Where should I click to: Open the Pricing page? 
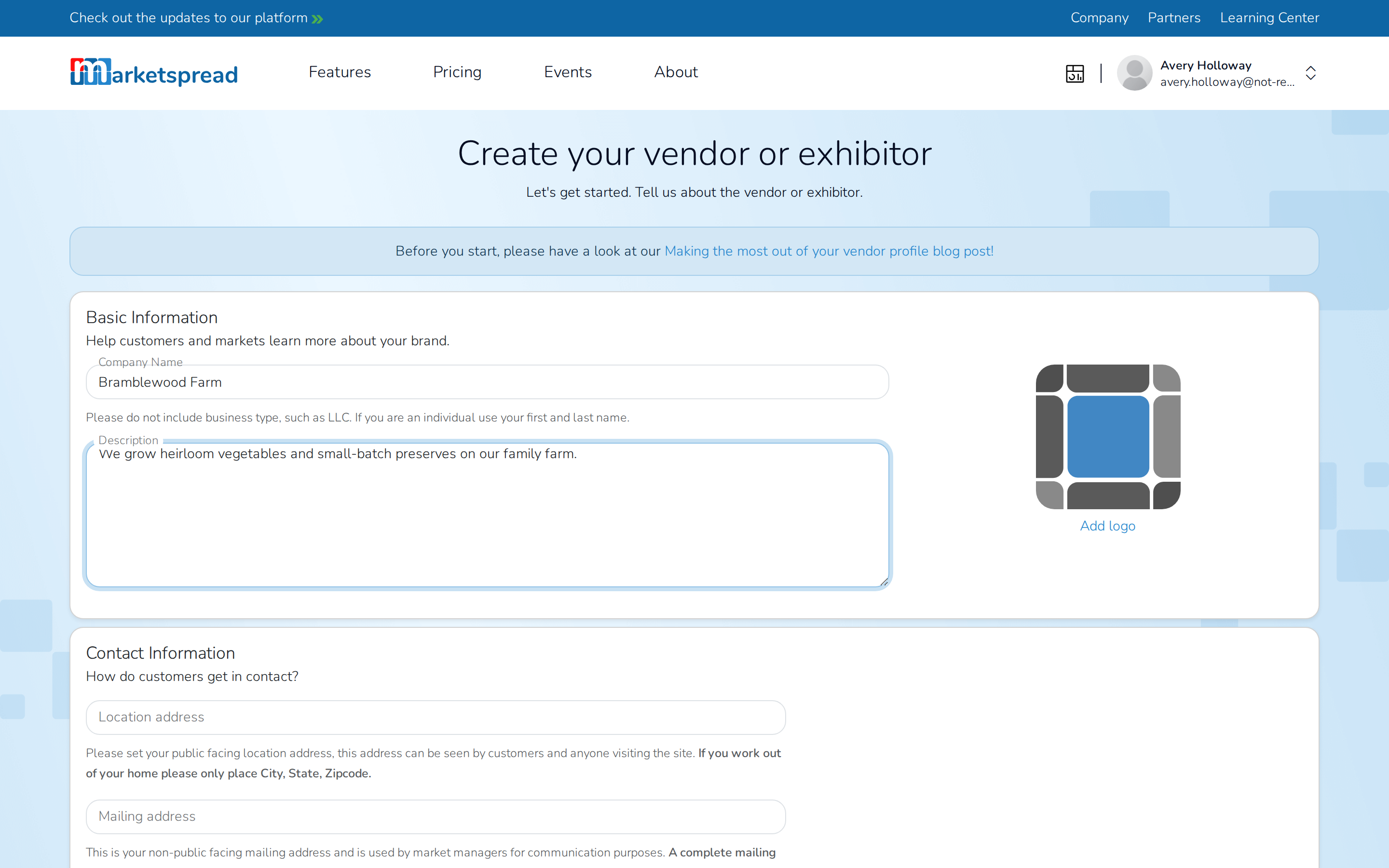457,72
